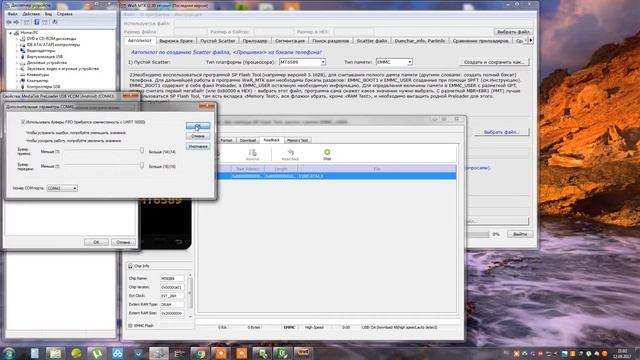
Task: Expand the disk drives tree node
Action: pyautogui.click(x=17, y=62)
